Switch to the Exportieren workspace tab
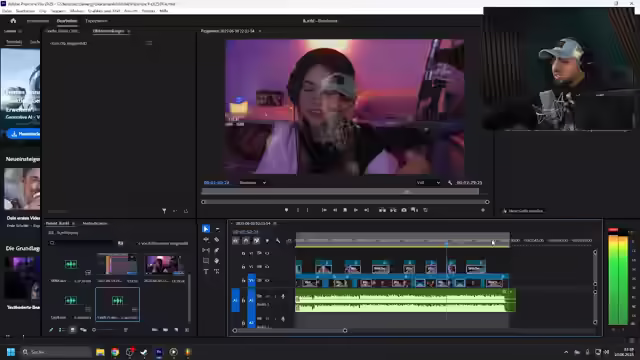The height and width of the screenshot is (360, 640). pos(96,21)
